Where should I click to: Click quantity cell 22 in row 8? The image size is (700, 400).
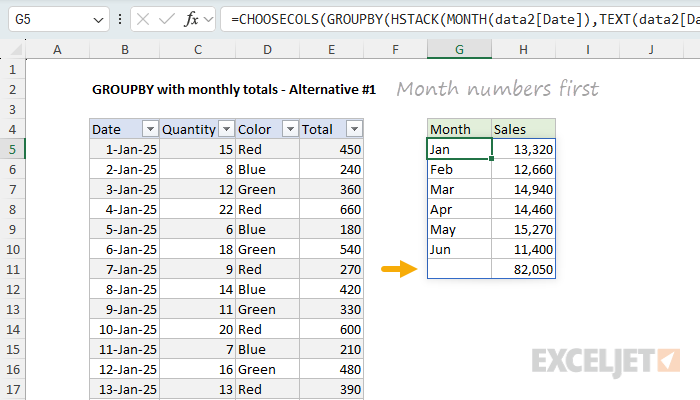[198, 209]
